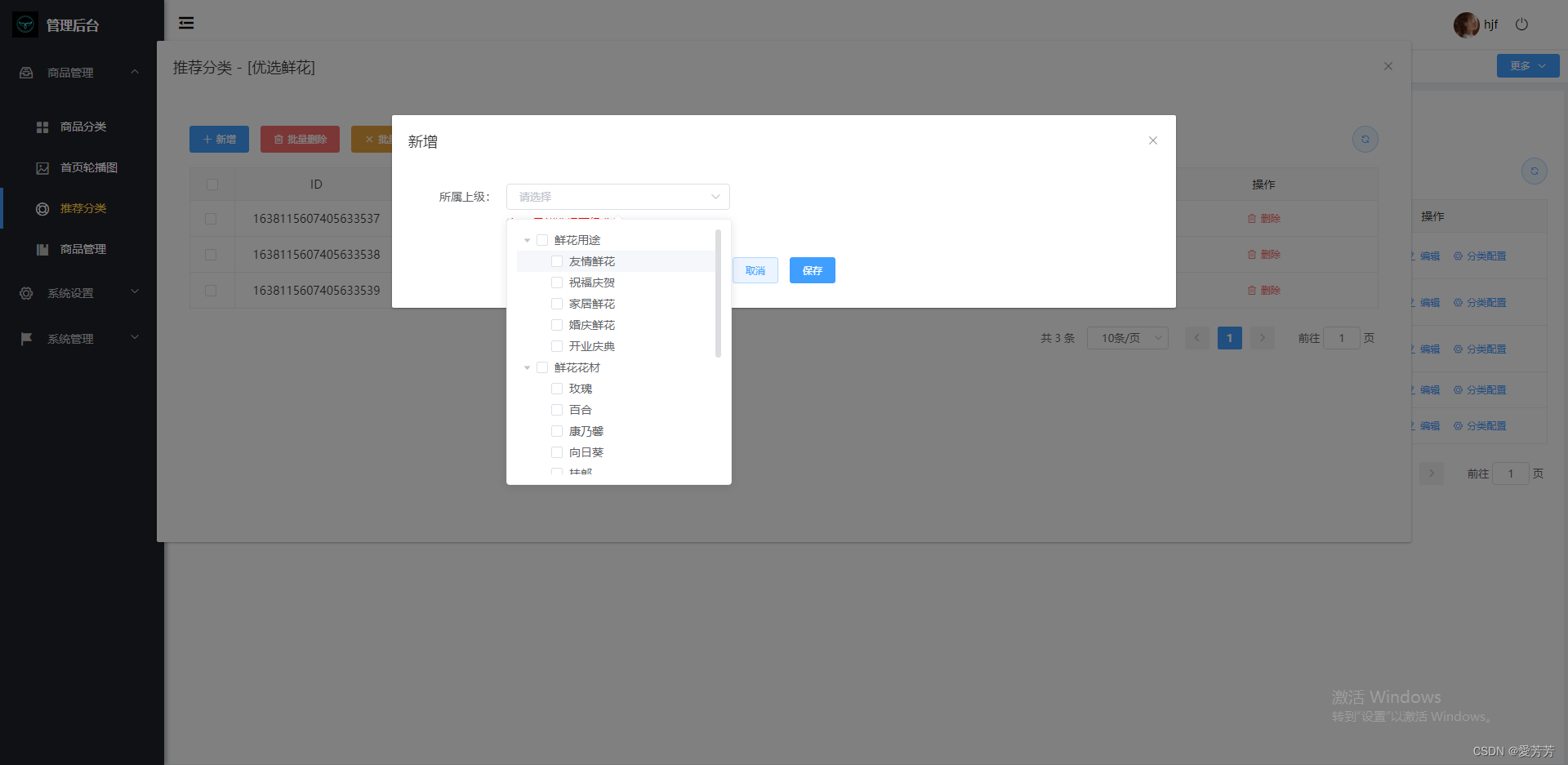Close the 推荐分类 - [优选鲜花] dialog

(x=1388, y=66)
